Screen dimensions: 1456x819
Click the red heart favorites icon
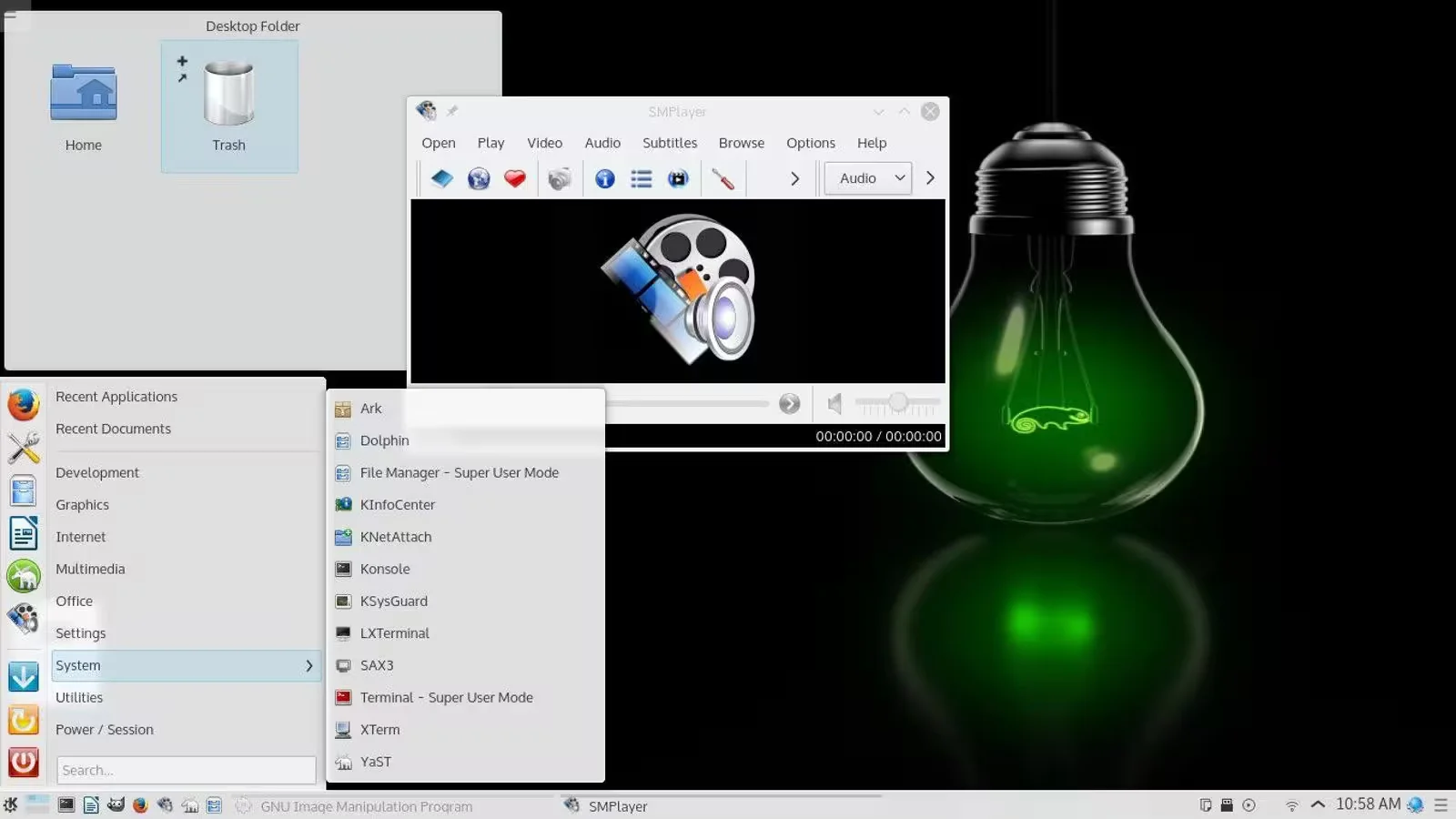tap(515, 178)
